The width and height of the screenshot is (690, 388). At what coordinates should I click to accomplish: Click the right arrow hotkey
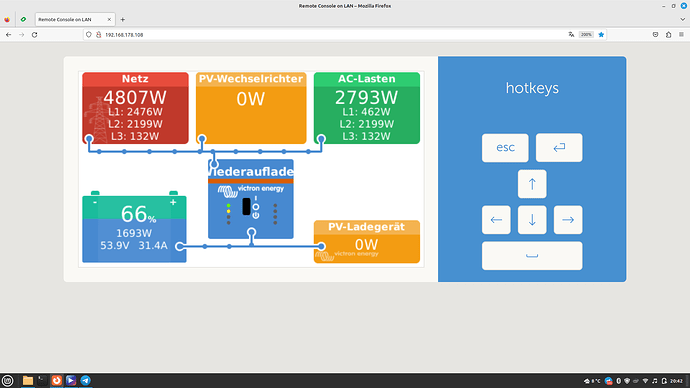coord(568,220)
